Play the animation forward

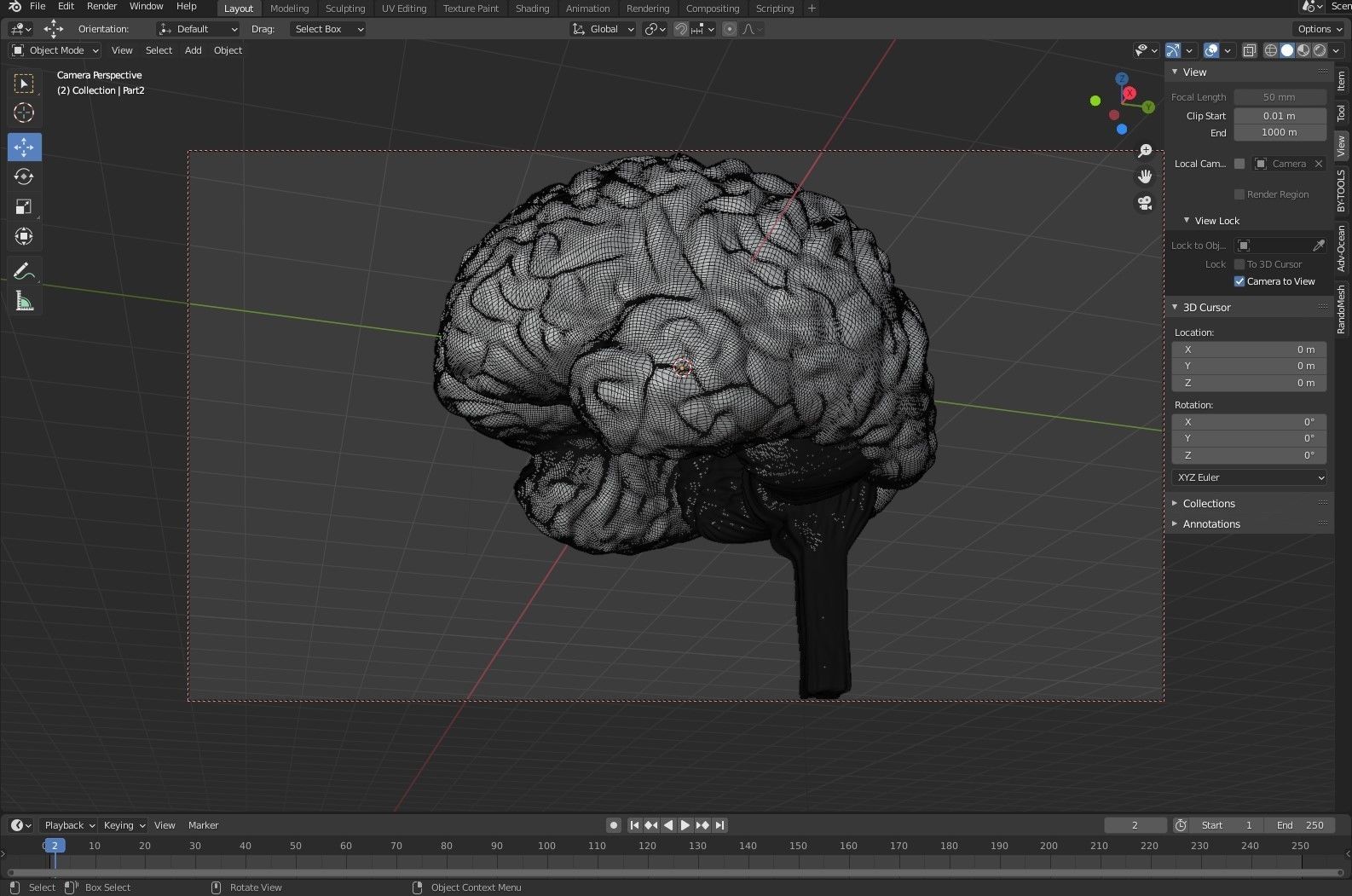685,825
